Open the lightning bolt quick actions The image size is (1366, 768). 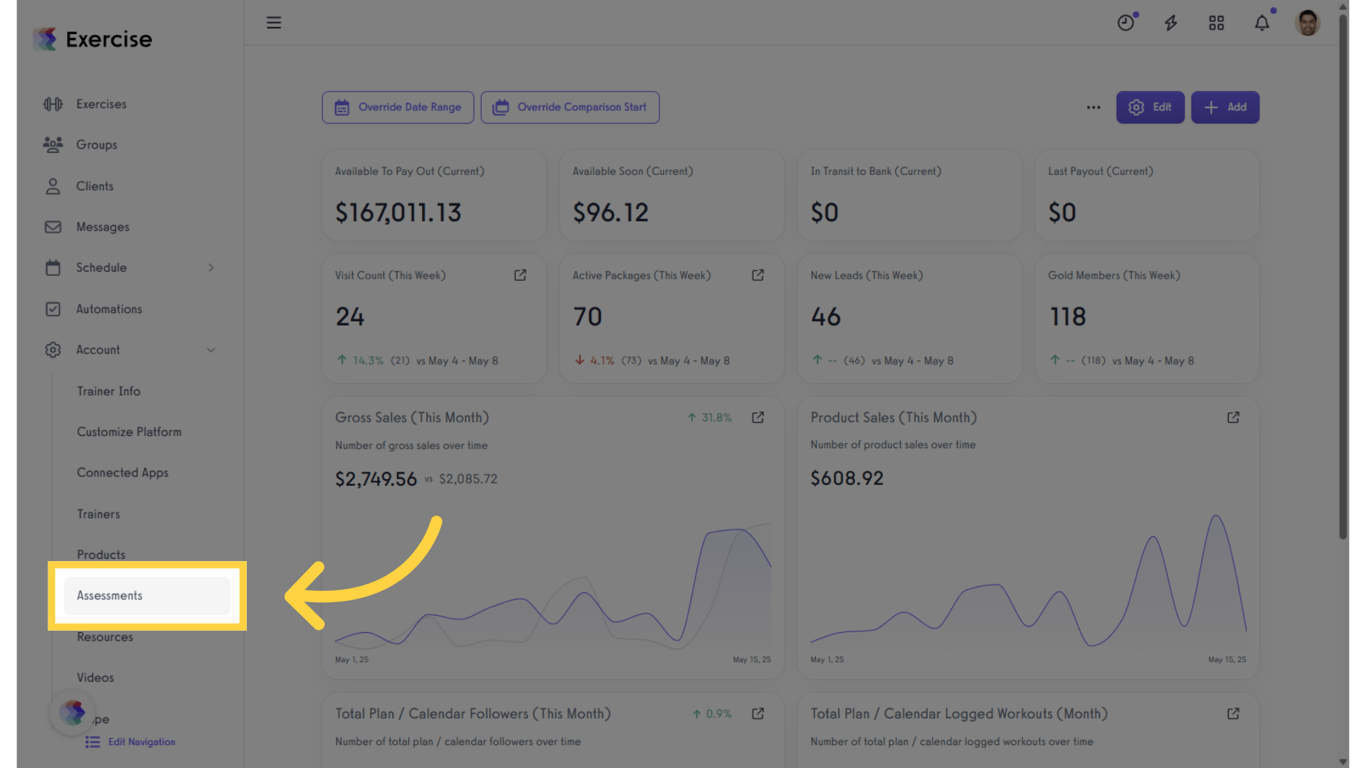(x=1171, y=23)
